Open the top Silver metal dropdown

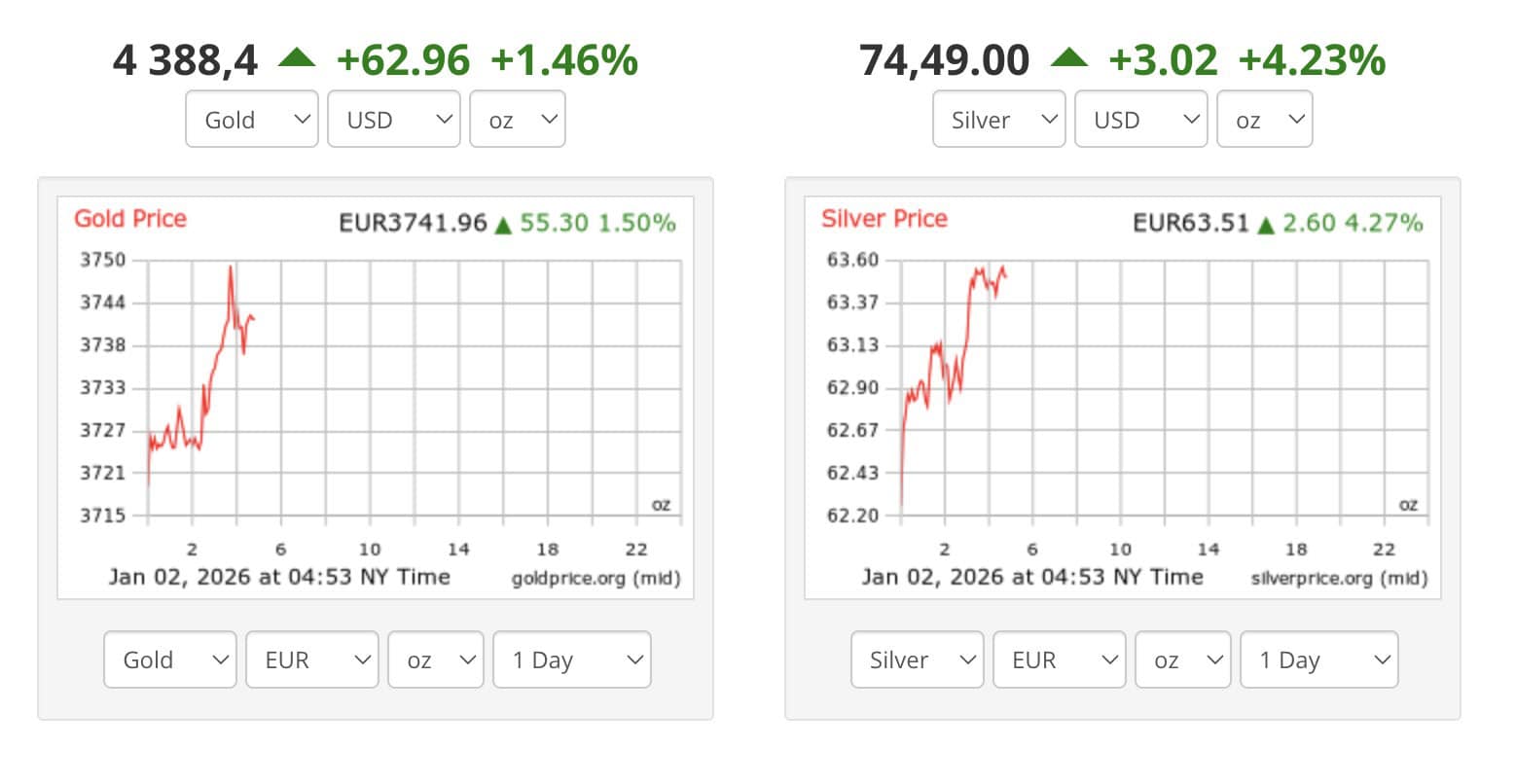998,120
